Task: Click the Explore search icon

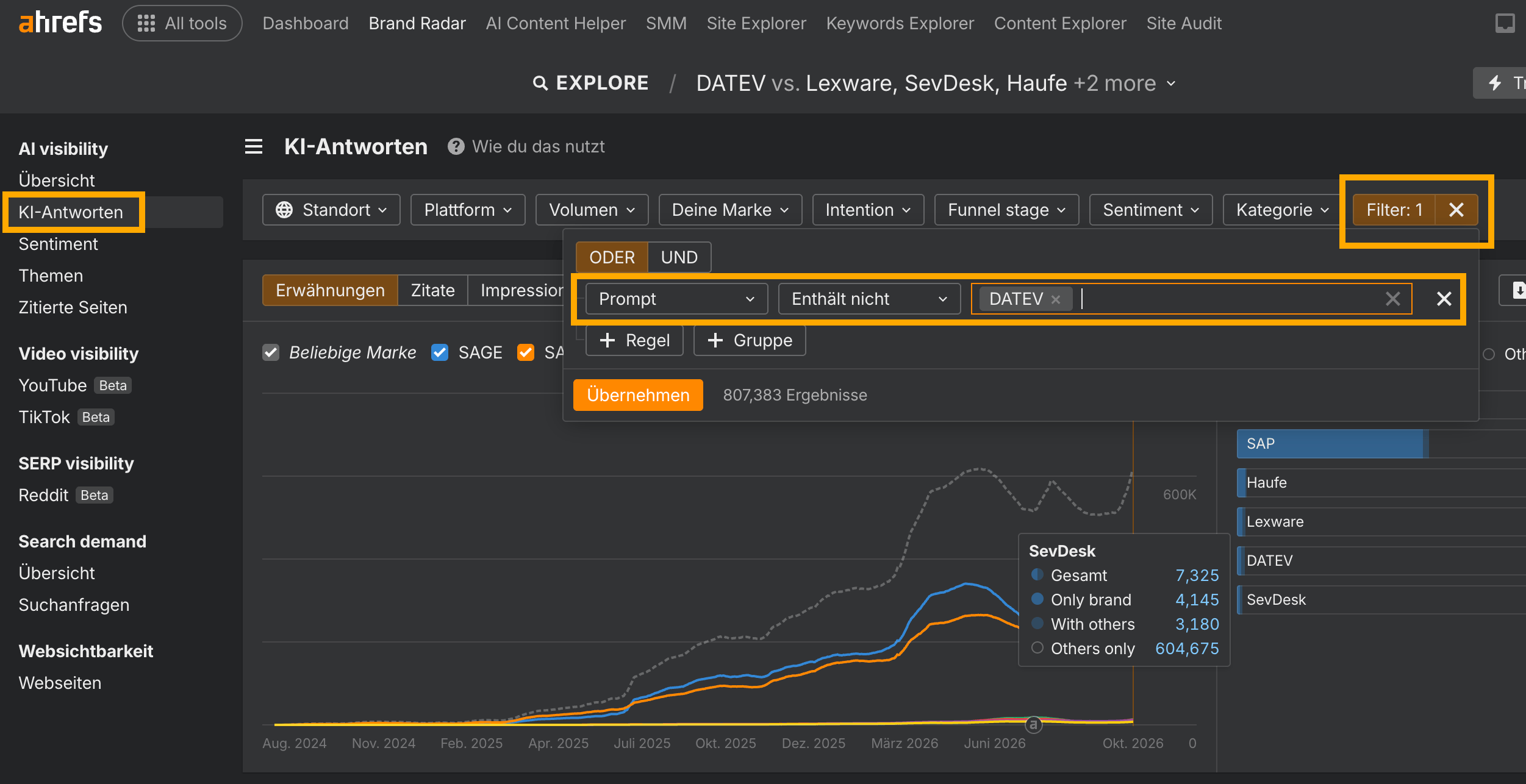Action: (x=540, y=83)
